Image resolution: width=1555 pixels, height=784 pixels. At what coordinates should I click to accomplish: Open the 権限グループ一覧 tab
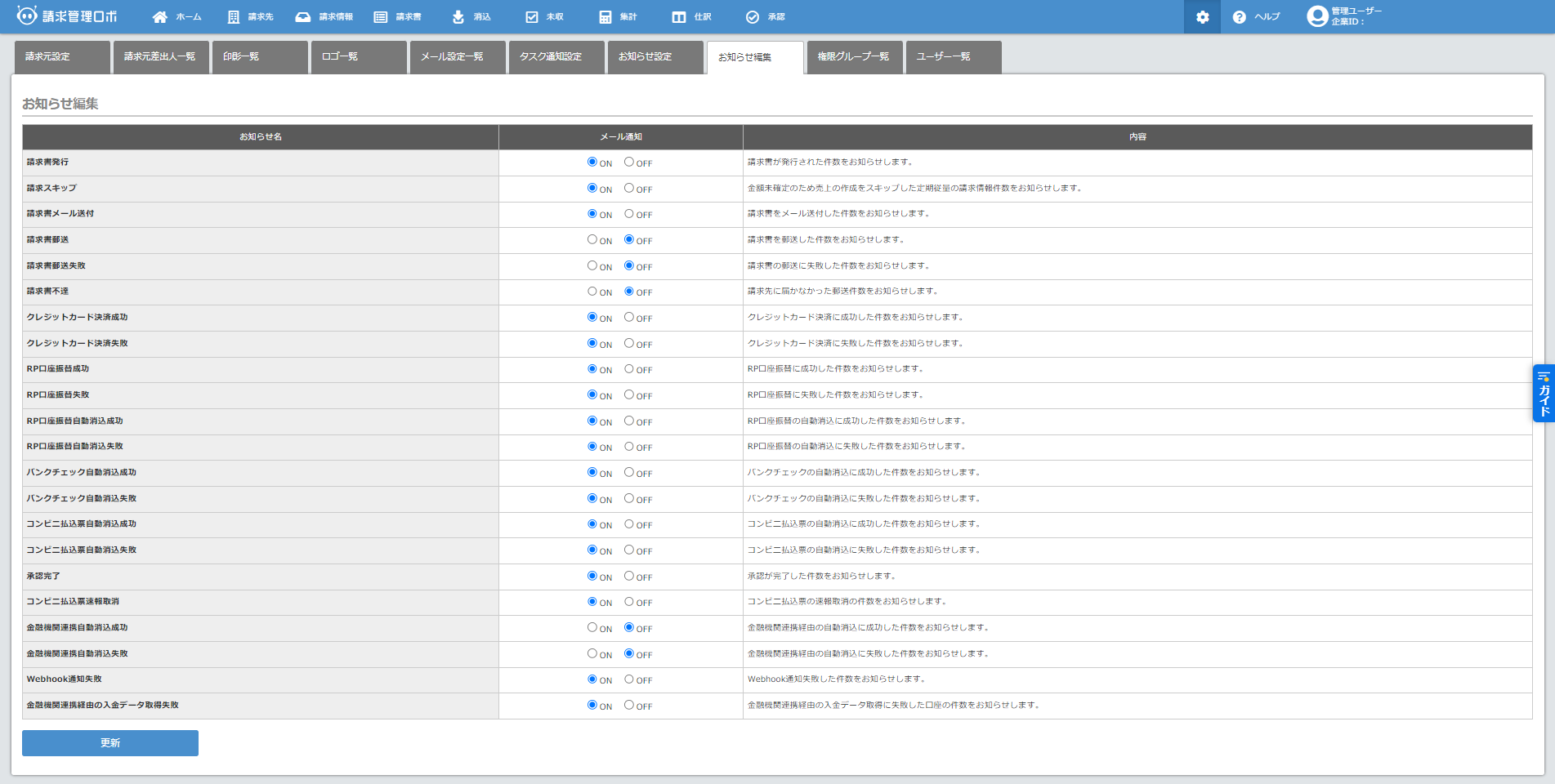click(854, 57)
